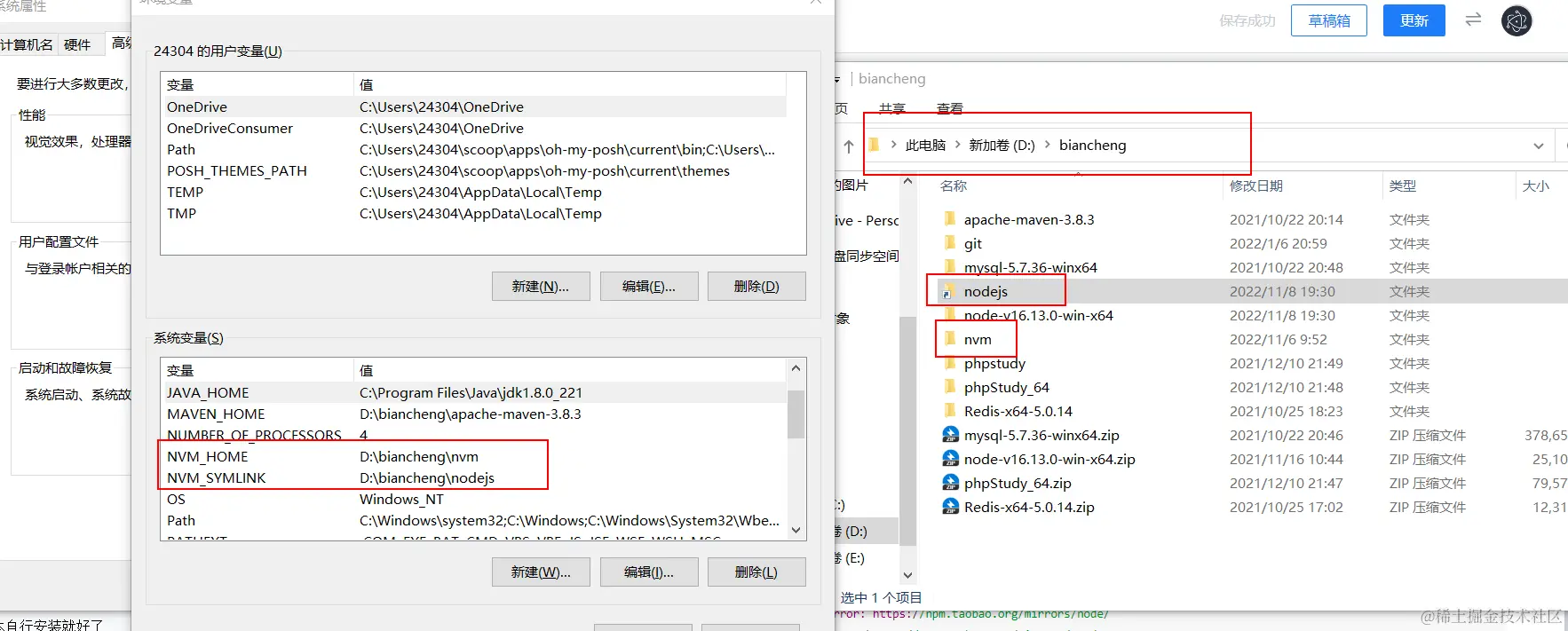Click the Explorer up-directory arrow
This screenshot has width=1568, height=631.
point(849,146)
